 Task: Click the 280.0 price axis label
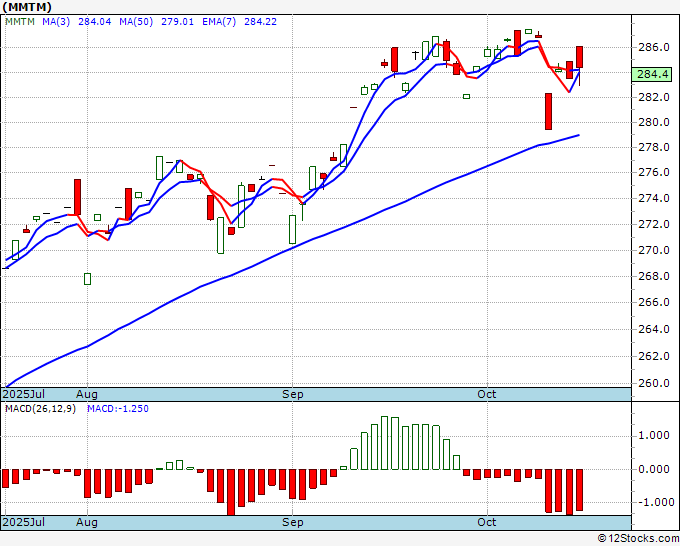(654, 122)
